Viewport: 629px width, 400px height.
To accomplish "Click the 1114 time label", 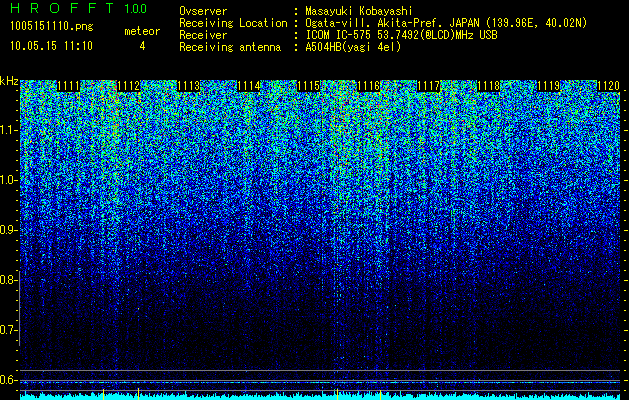I will click(249, 86).
